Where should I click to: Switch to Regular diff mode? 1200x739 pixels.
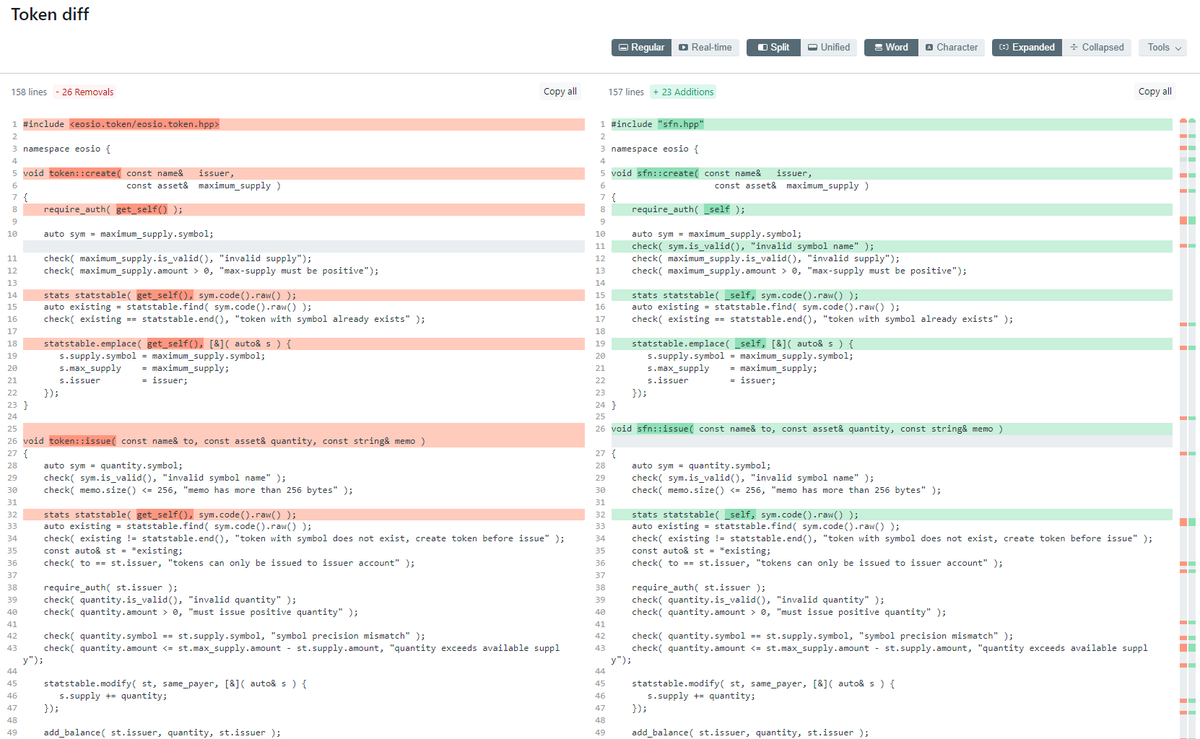[641, 47]
